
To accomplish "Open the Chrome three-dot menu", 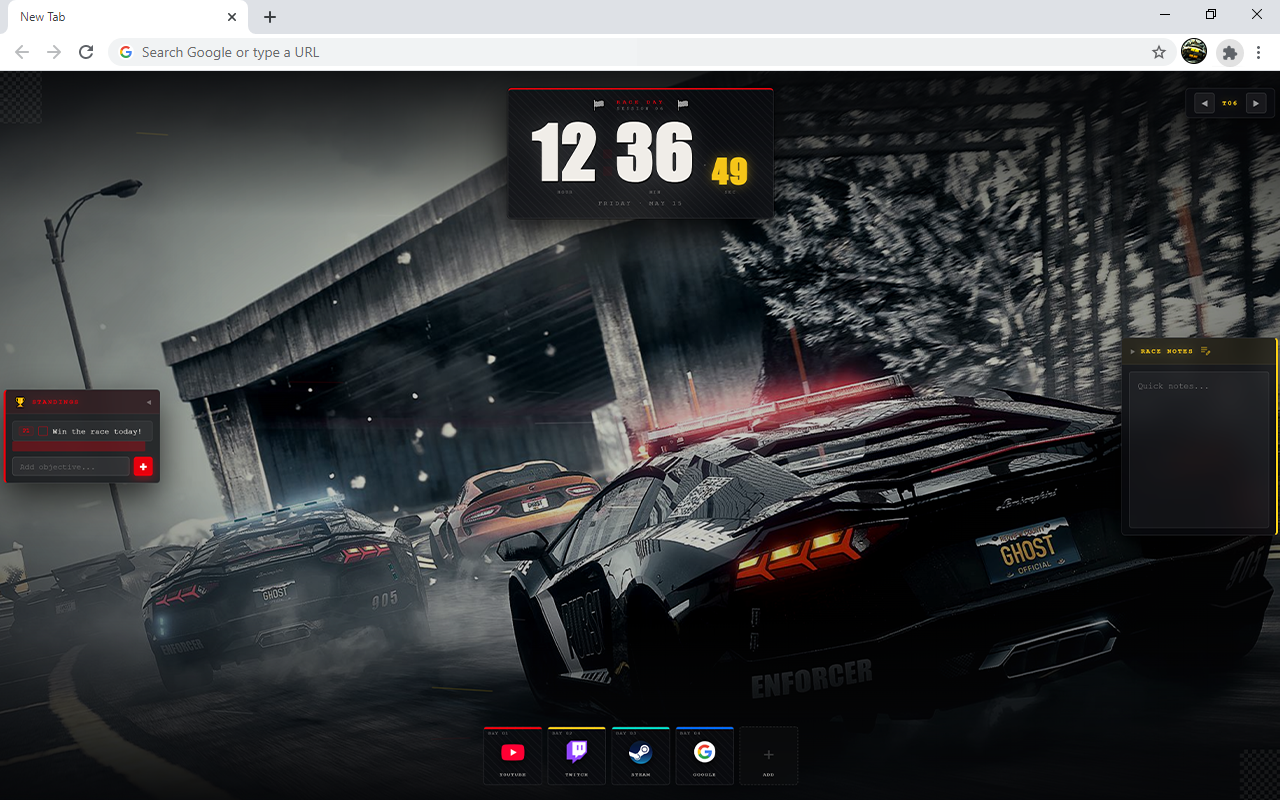I will 1260,52.
